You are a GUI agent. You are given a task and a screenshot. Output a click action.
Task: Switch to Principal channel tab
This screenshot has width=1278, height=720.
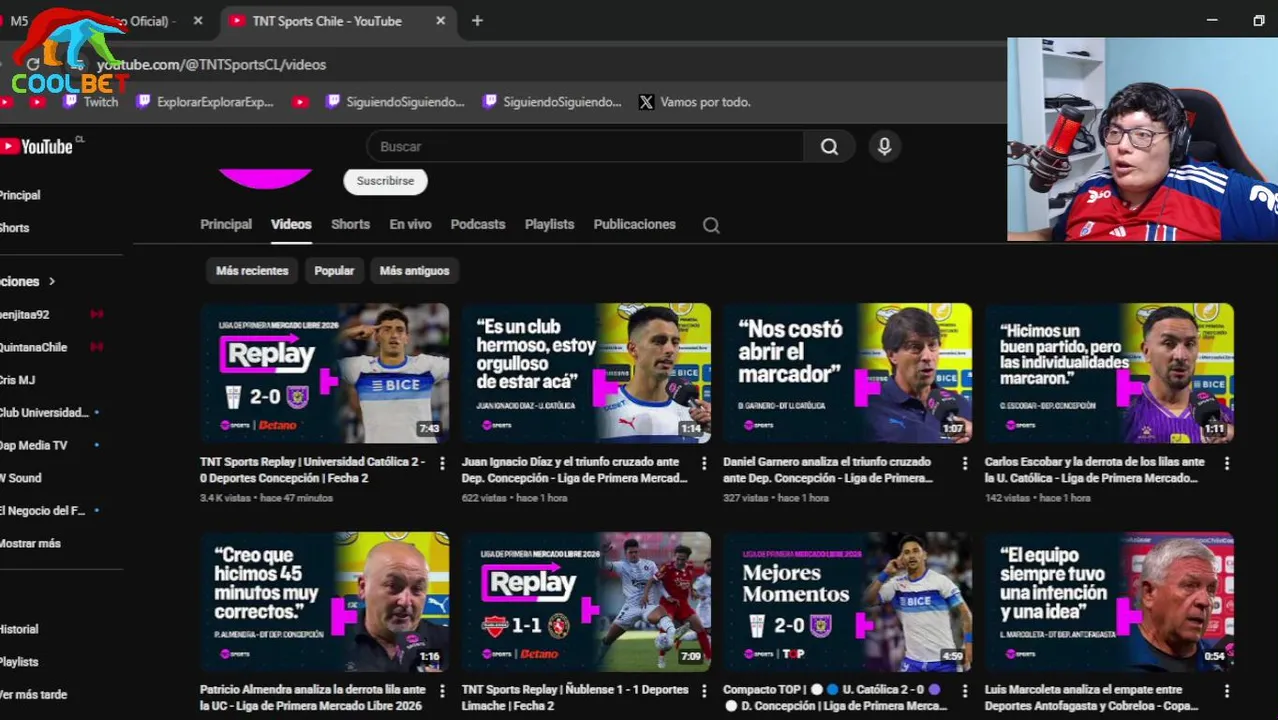226,224
